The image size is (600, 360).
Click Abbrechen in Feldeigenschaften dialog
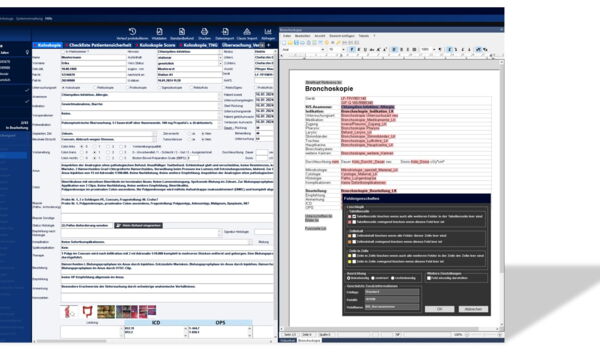(x=473, y=309)
